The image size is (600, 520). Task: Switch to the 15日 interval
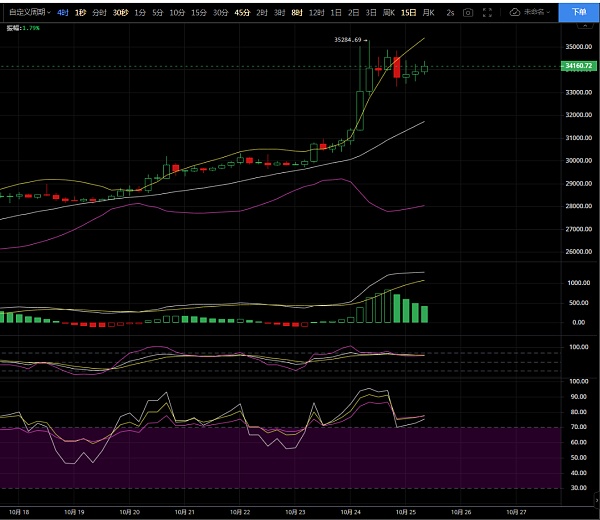click(x=407, y=12)
